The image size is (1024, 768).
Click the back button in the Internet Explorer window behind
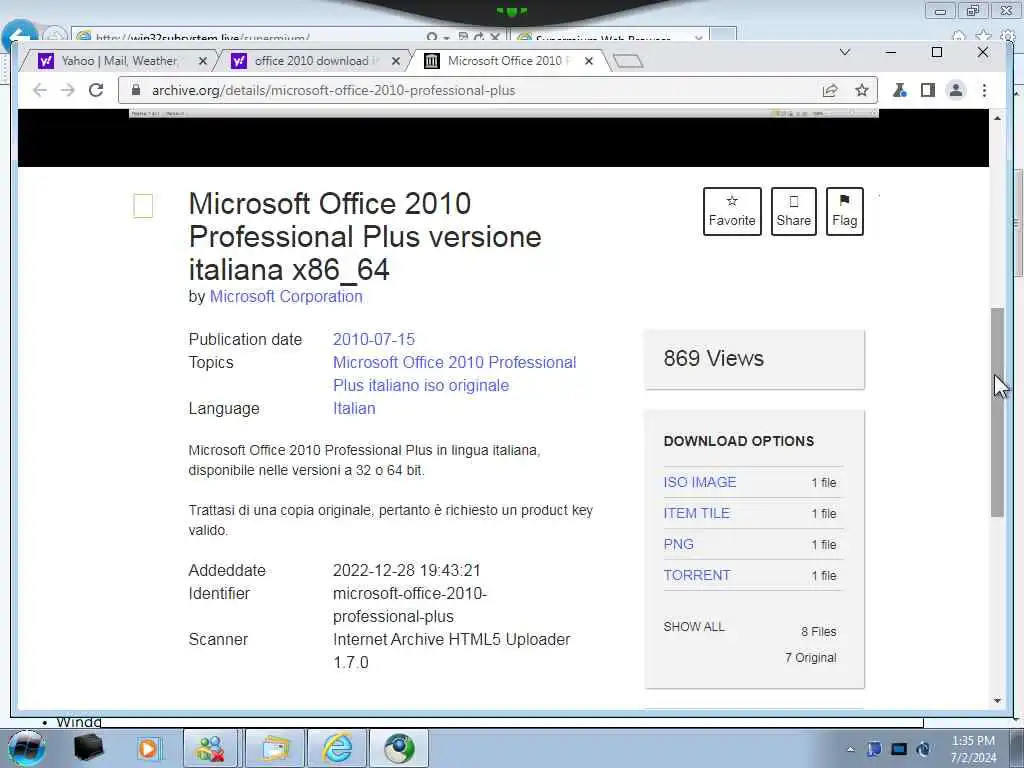point(18,33)
